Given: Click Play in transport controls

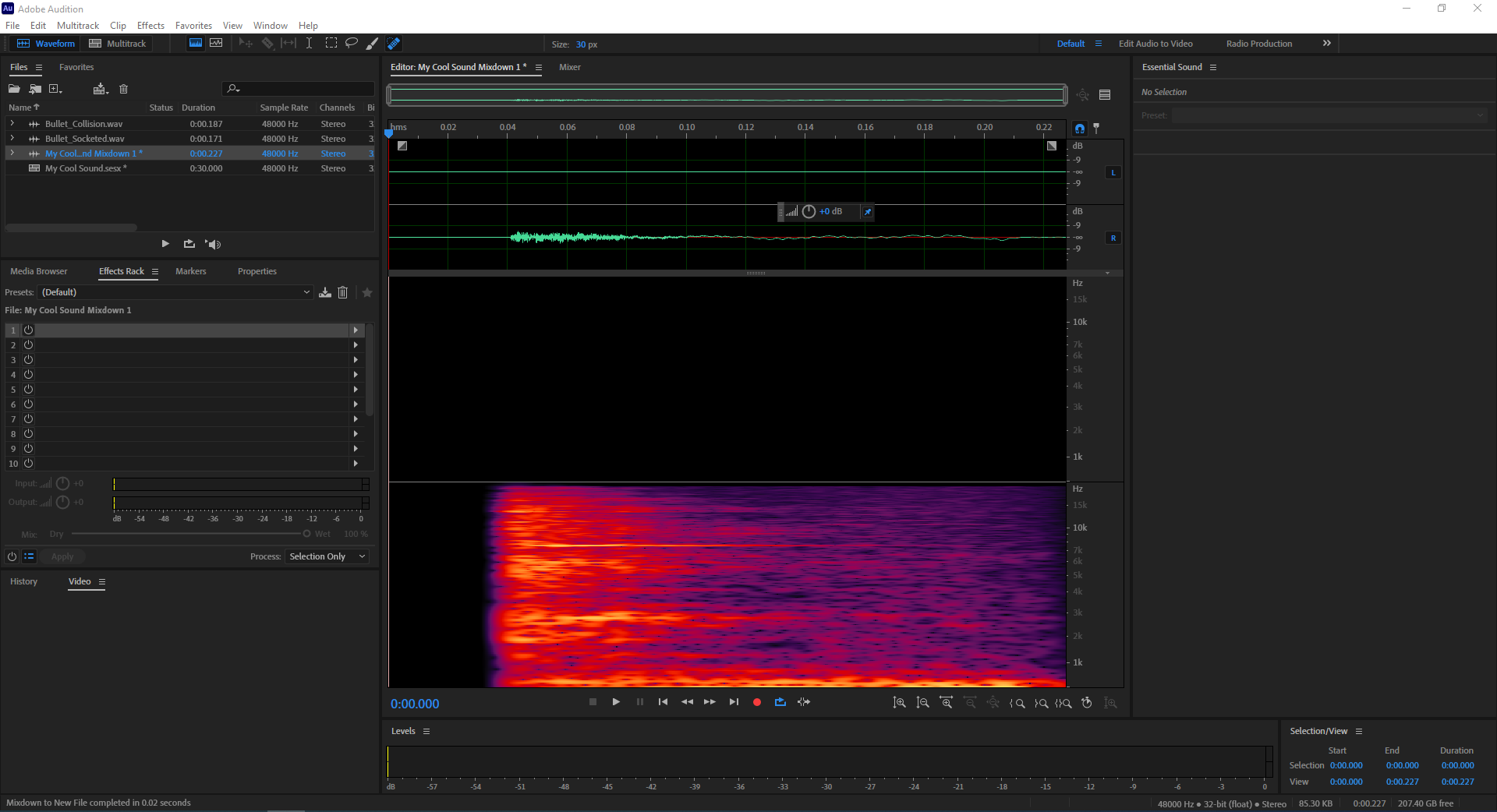Looking at the screenshot, I should click(616, 702).
